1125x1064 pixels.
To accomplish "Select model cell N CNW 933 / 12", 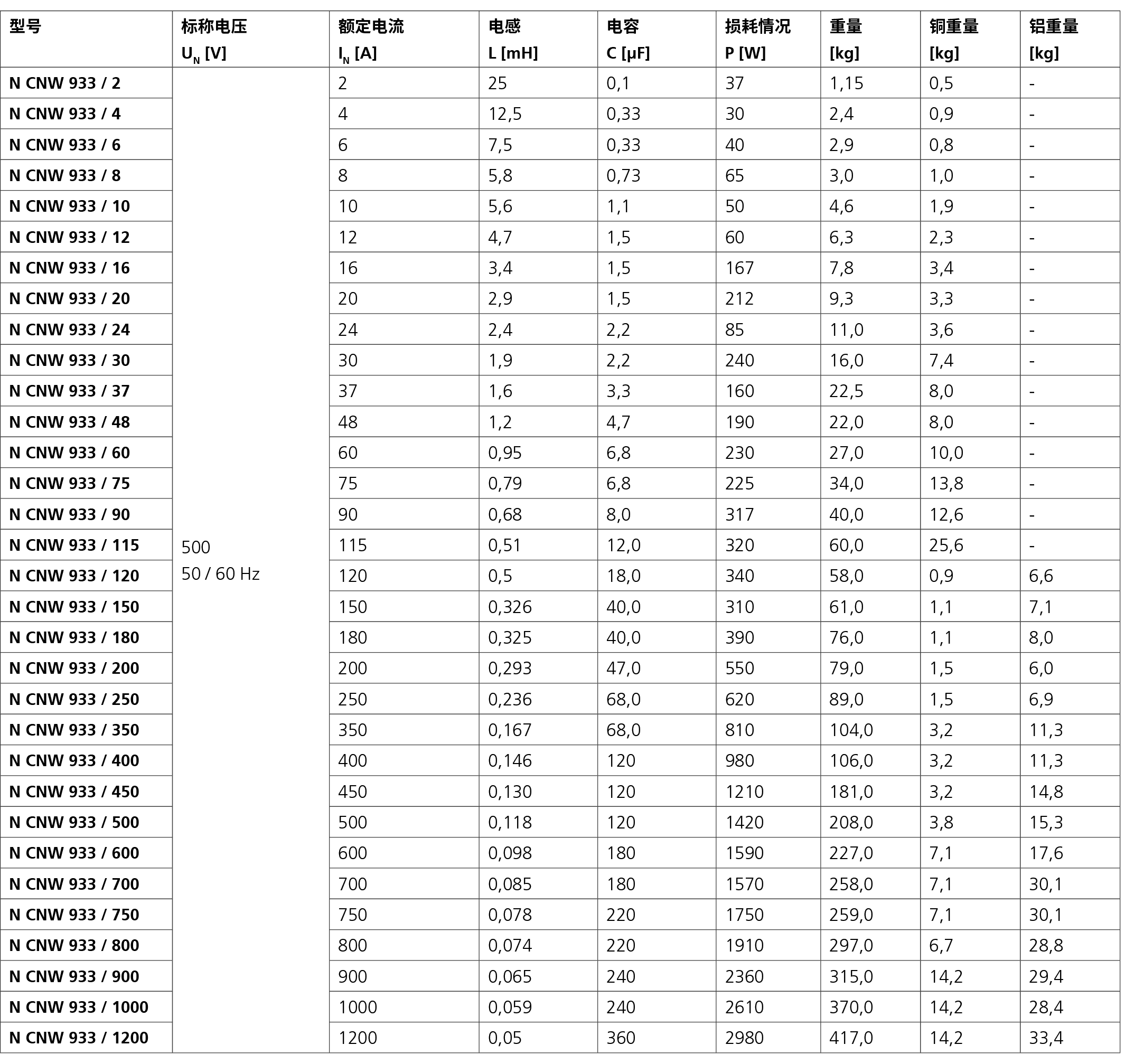I will click(x=86, y=237).
